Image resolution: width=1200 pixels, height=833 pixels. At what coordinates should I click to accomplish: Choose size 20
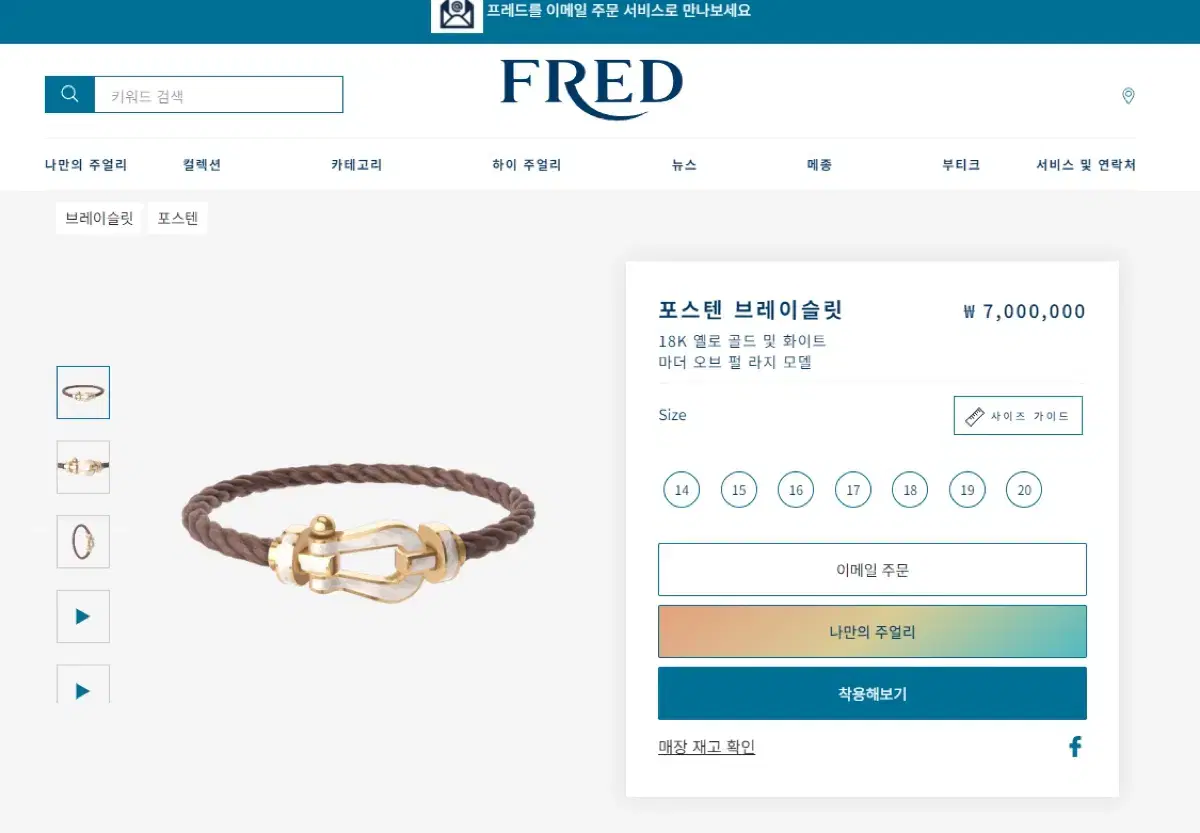1024,490
